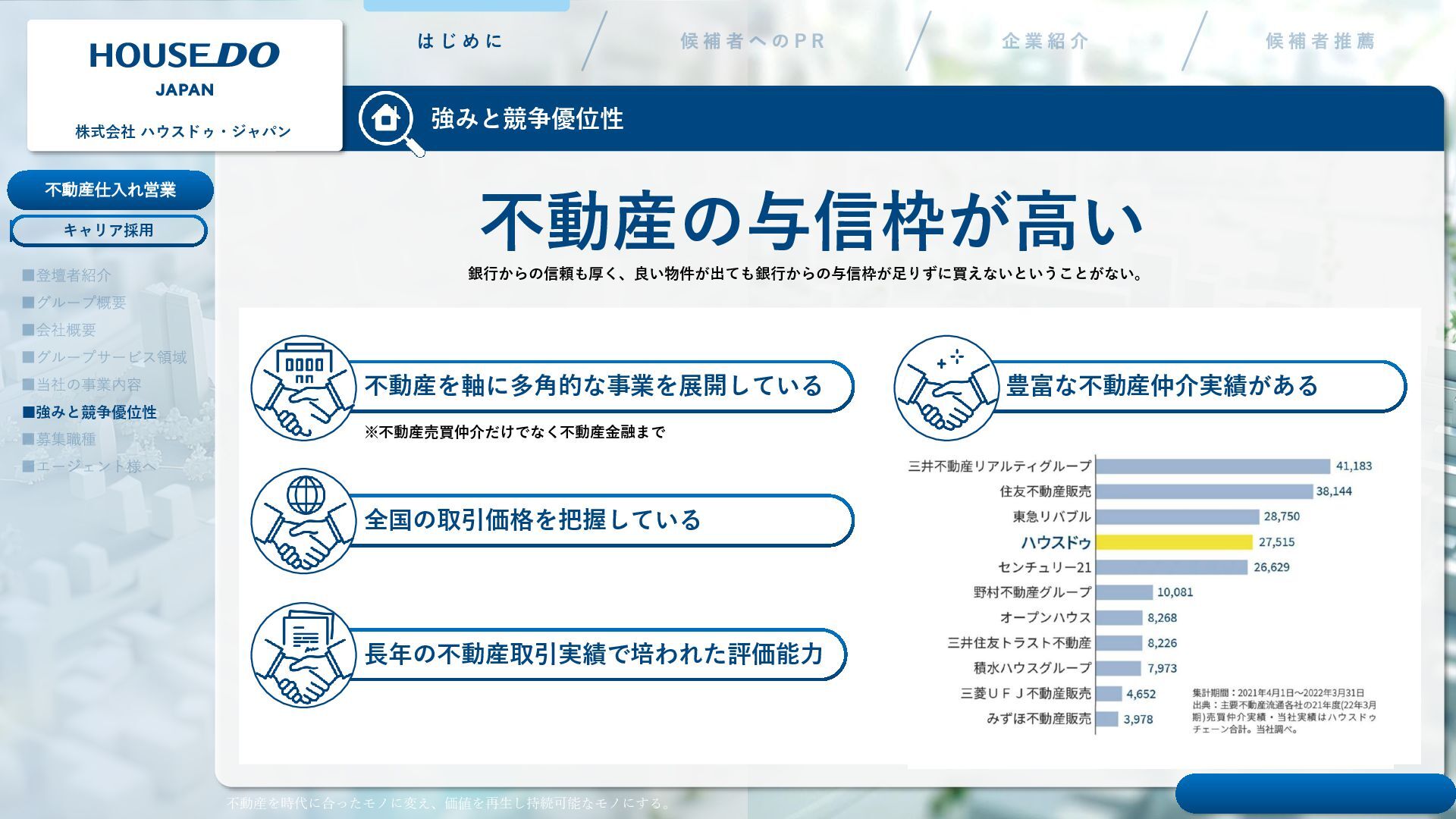Click the オープンハウス label
Image resolution: width=1456 pixels, height=819 pixels.
point(1045,617)
